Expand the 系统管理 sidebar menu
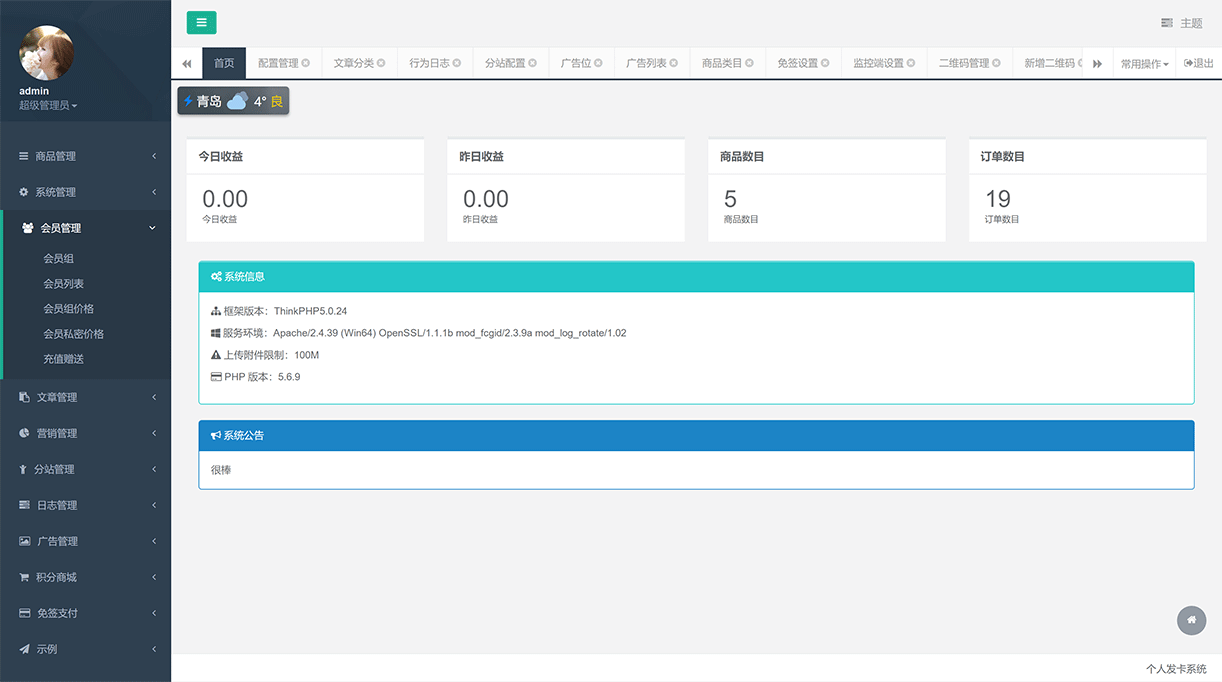 point(85,192)
